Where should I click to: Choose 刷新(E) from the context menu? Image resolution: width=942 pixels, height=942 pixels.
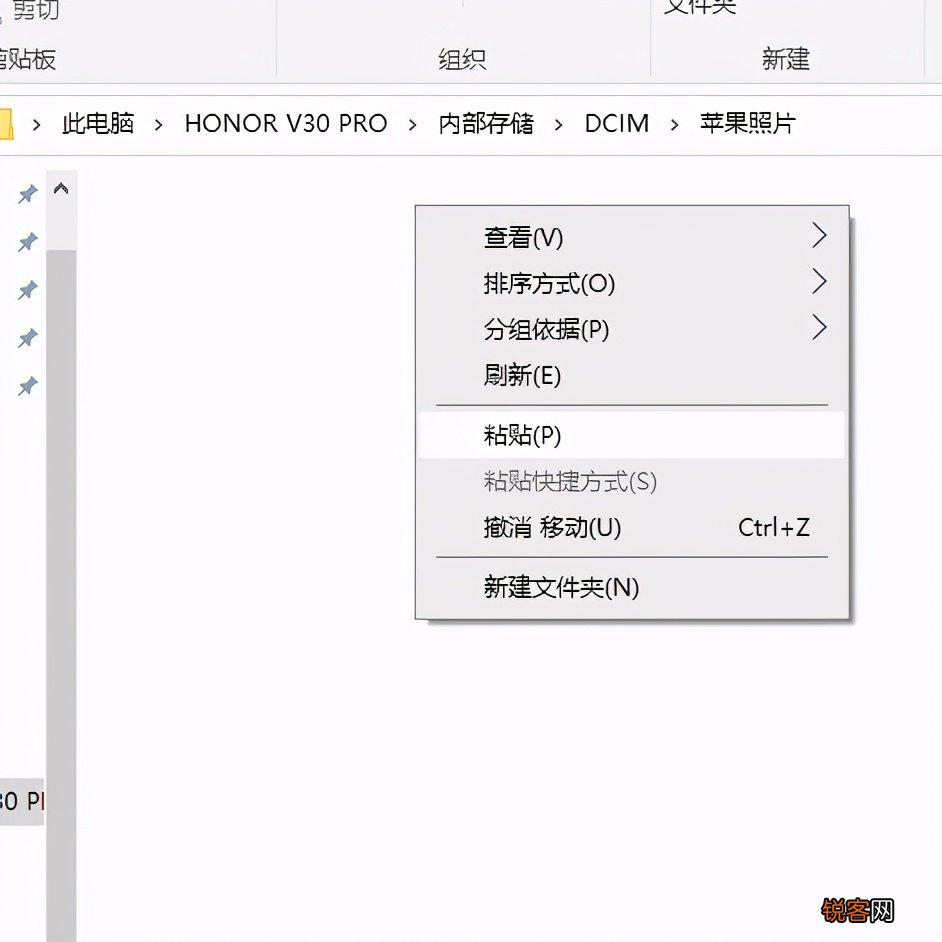point(631,375)
